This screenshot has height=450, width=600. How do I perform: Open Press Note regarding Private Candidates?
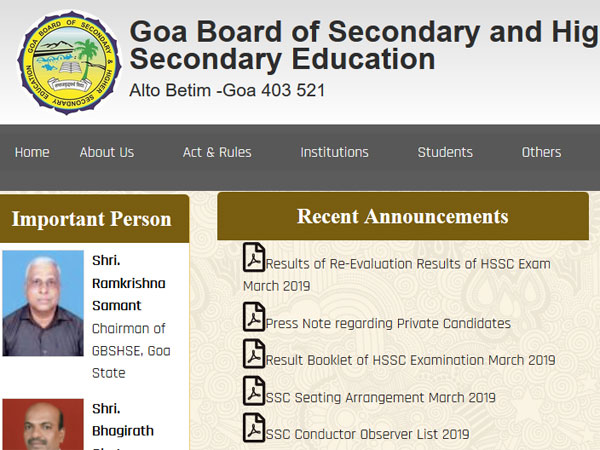click(388, 323)
